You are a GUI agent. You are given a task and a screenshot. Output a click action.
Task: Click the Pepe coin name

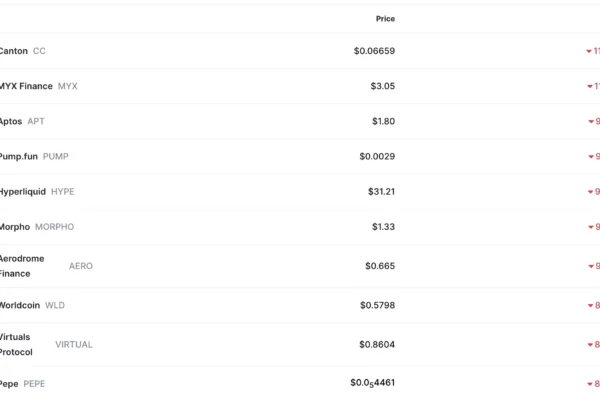click(x=9, y=383)
